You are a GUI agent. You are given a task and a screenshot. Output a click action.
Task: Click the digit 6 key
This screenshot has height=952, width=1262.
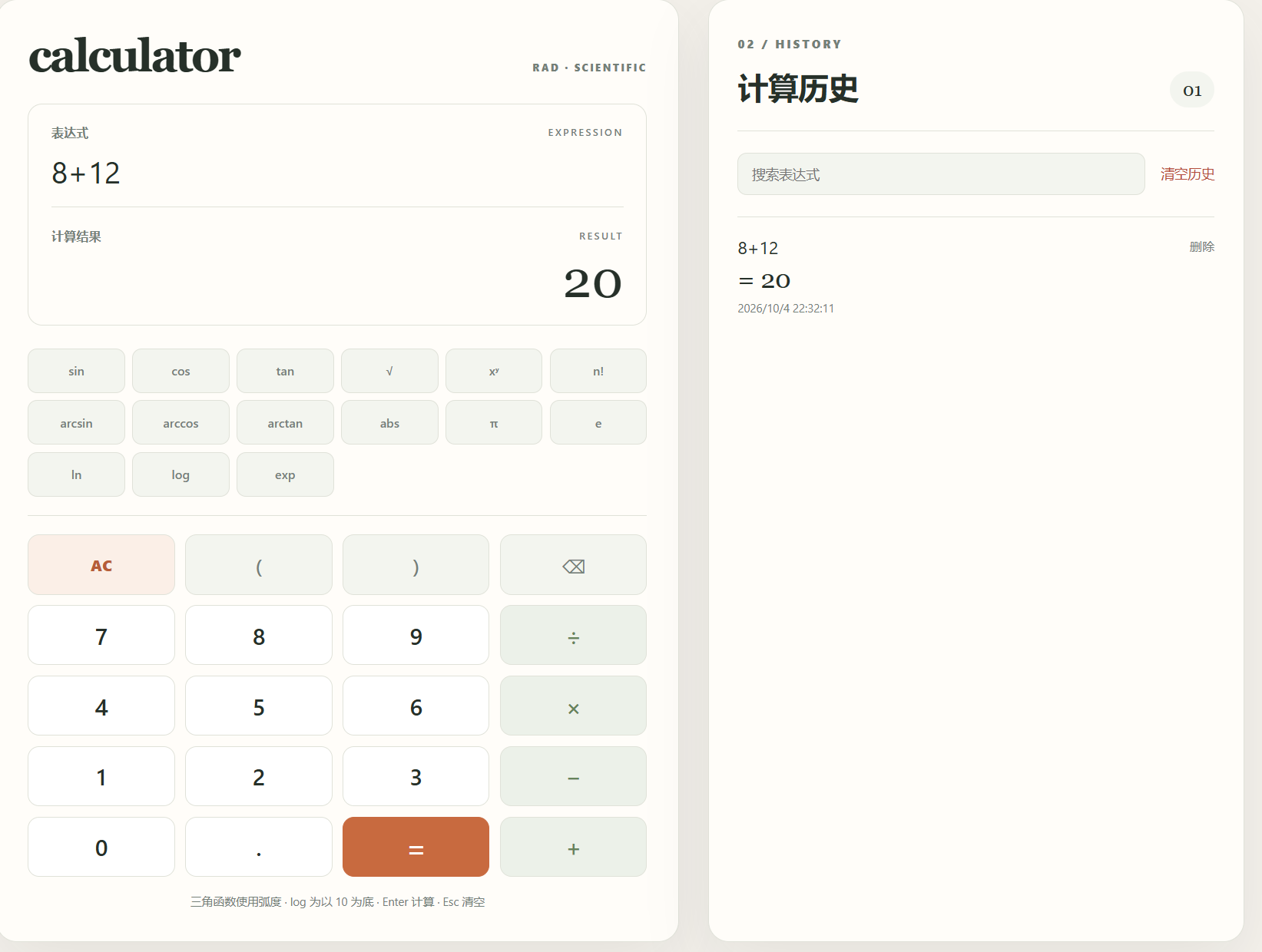point(416,706)
